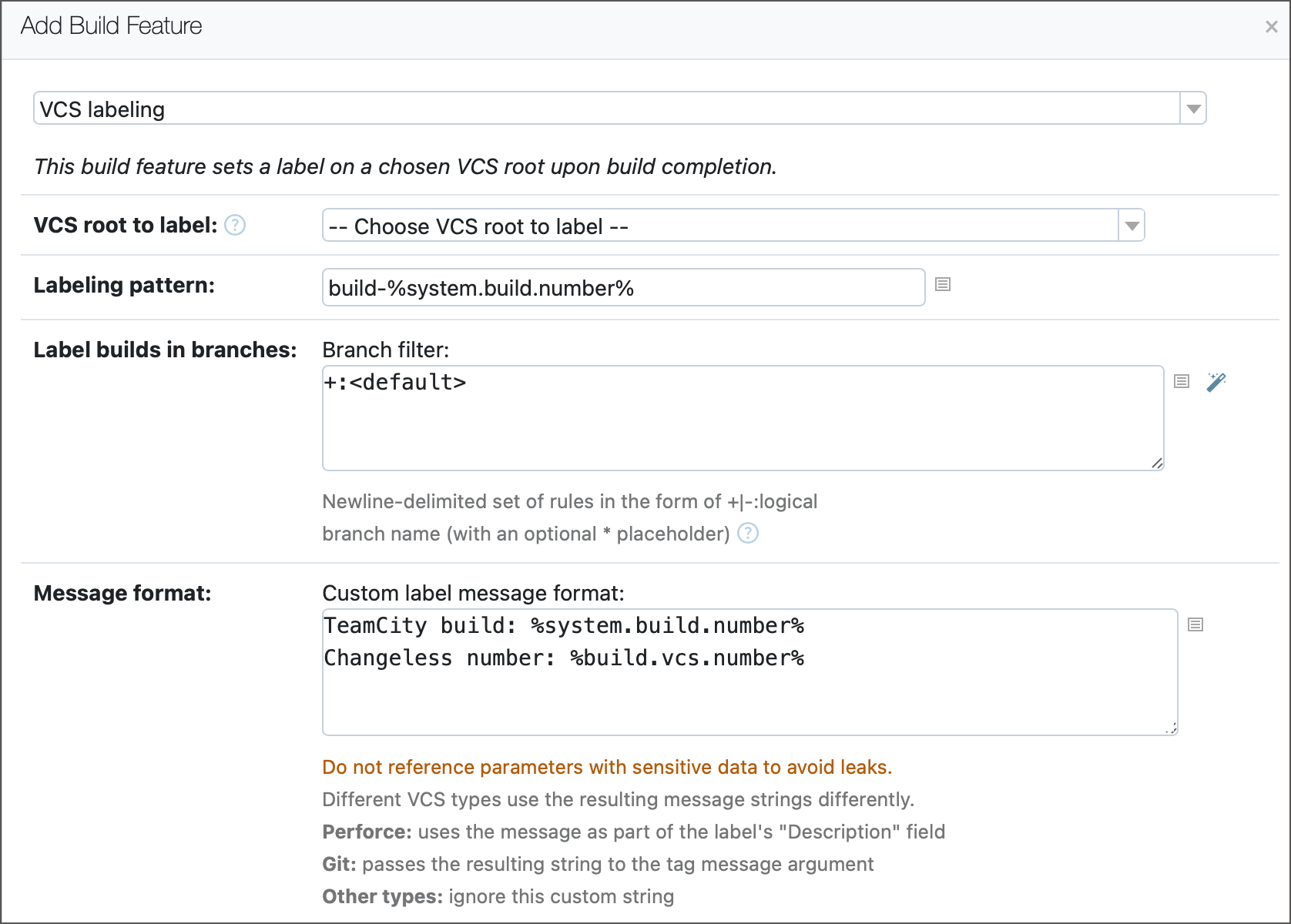
Task: Expand the Choose VCS root to label dropdown
Action: coord(1131,226)
